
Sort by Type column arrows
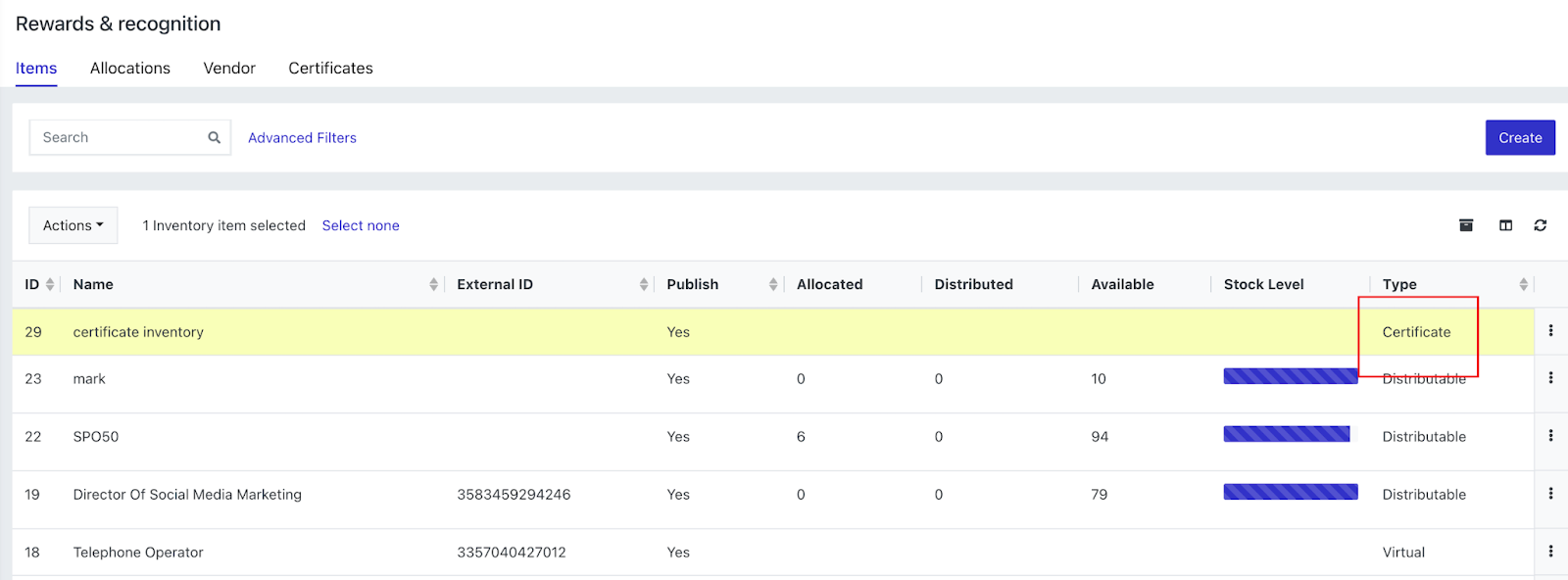tap(1523, 284)
